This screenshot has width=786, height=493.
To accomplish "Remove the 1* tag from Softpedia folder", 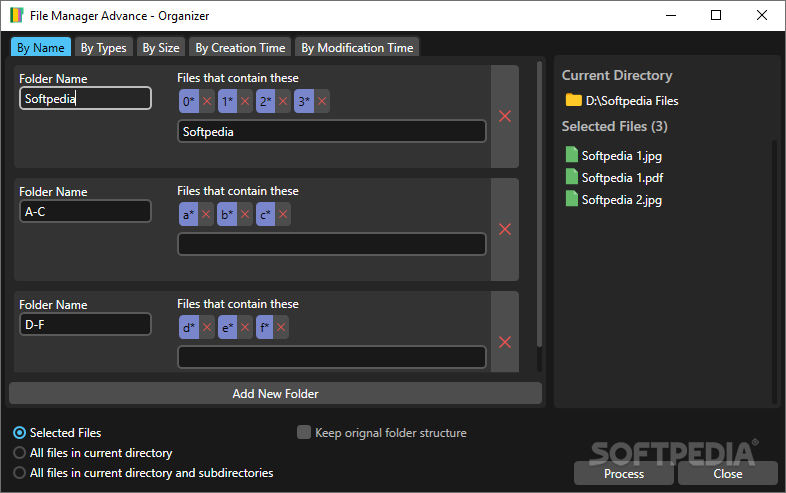I will click(245, 101).
